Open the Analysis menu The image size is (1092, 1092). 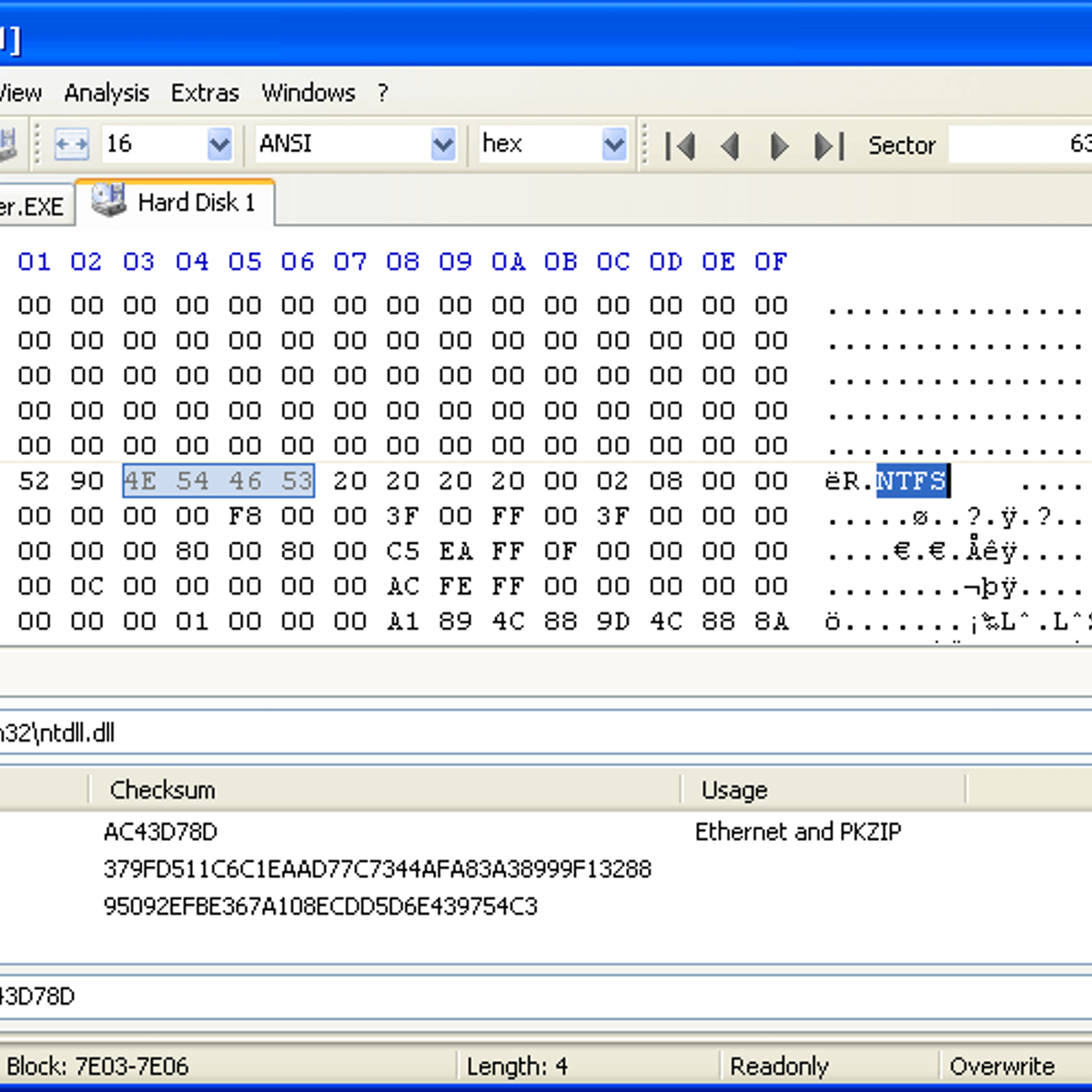click(106, 93)
